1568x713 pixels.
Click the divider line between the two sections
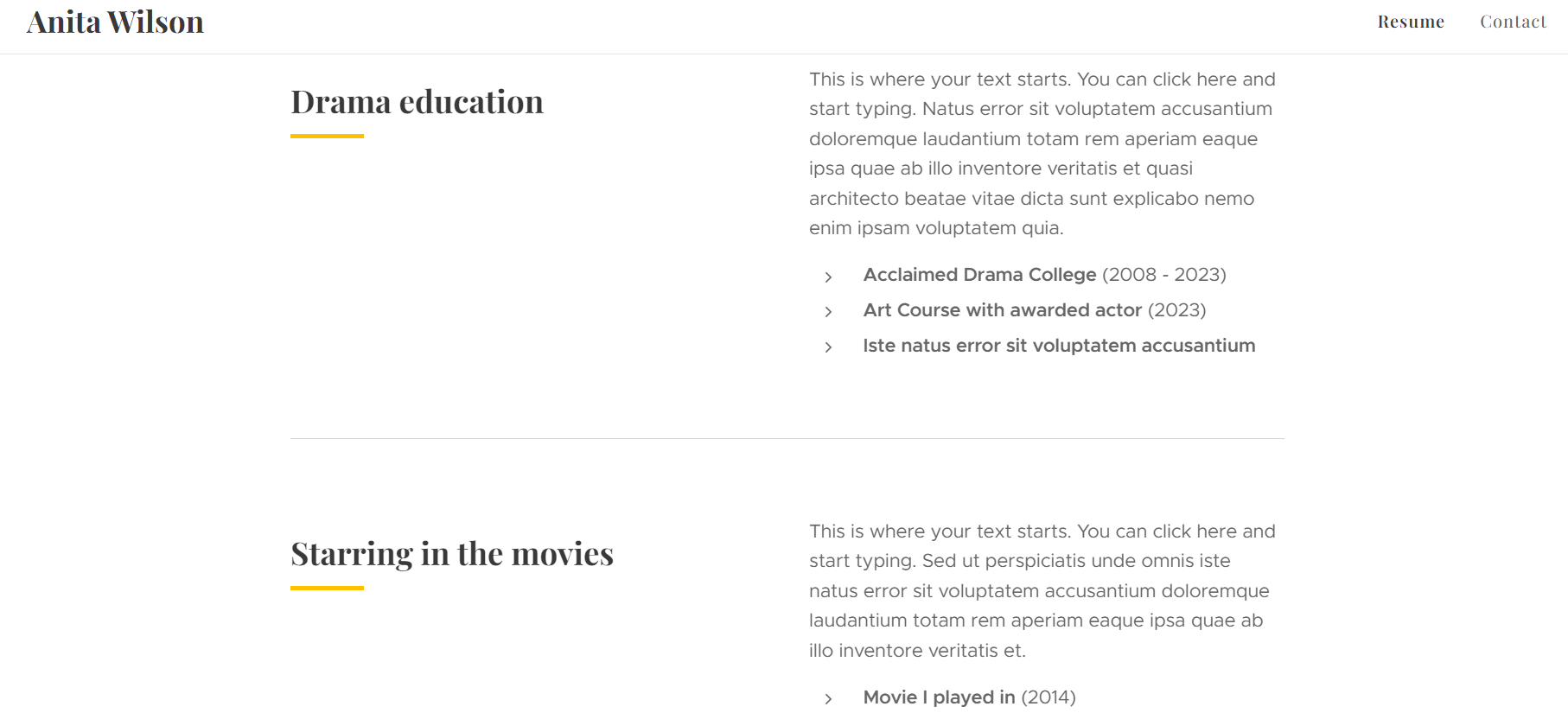click(787, 438)
